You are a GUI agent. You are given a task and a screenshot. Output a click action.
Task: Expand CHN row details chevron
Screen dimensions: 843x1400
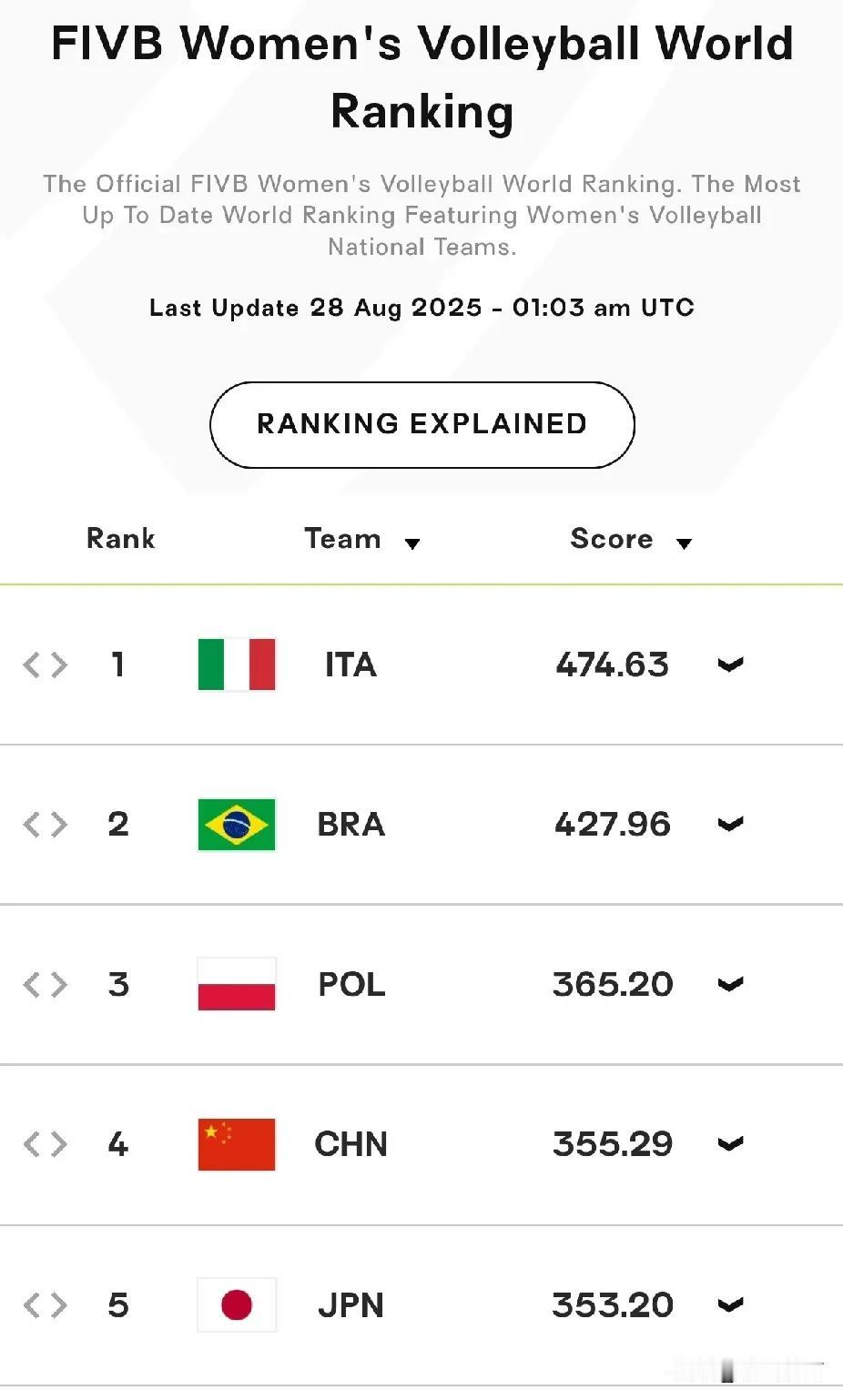coord(730,1144)
